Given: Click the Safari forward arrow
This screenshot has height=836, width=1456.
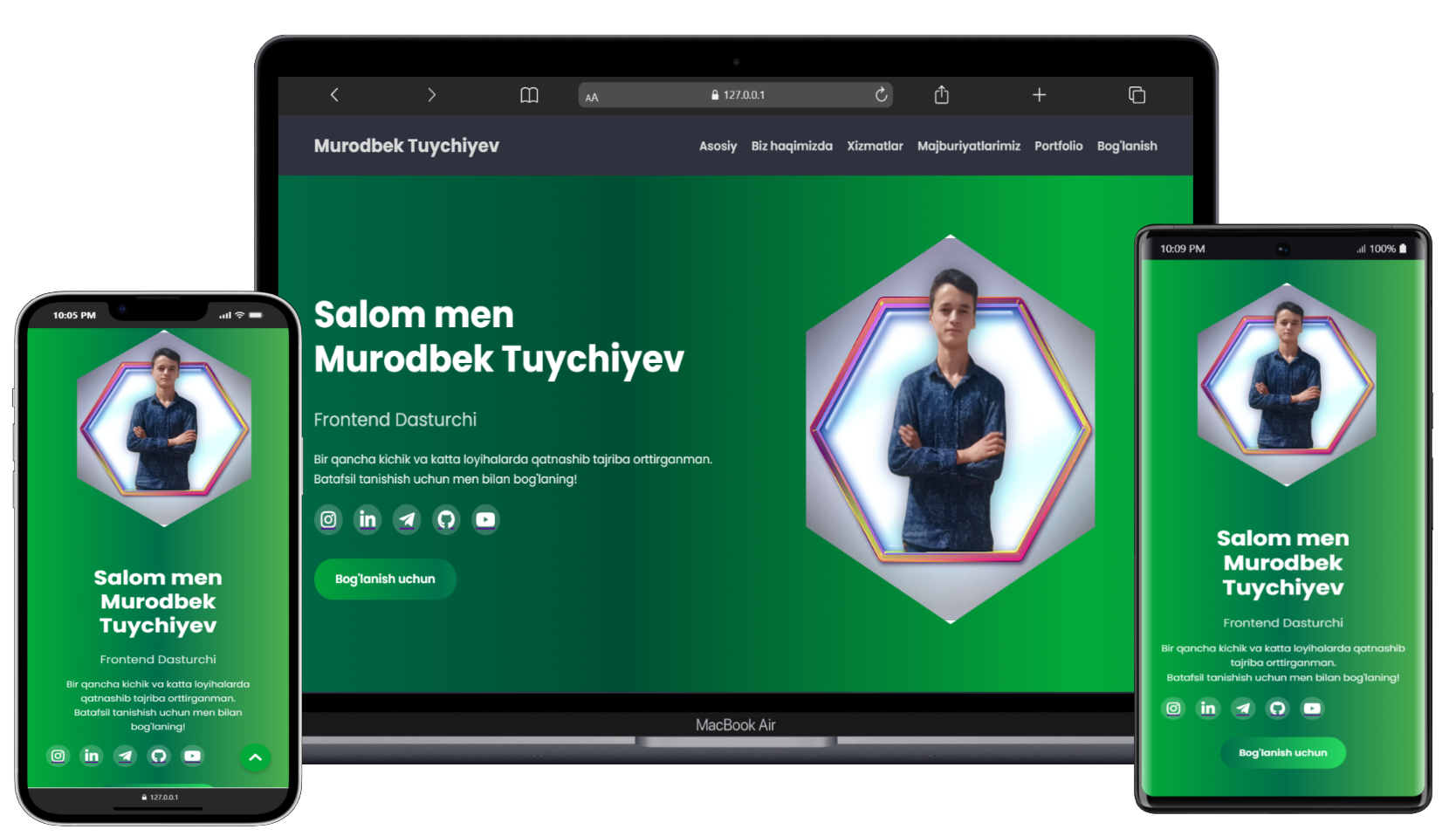Looking at the screenshot, I should pos(431,95).
